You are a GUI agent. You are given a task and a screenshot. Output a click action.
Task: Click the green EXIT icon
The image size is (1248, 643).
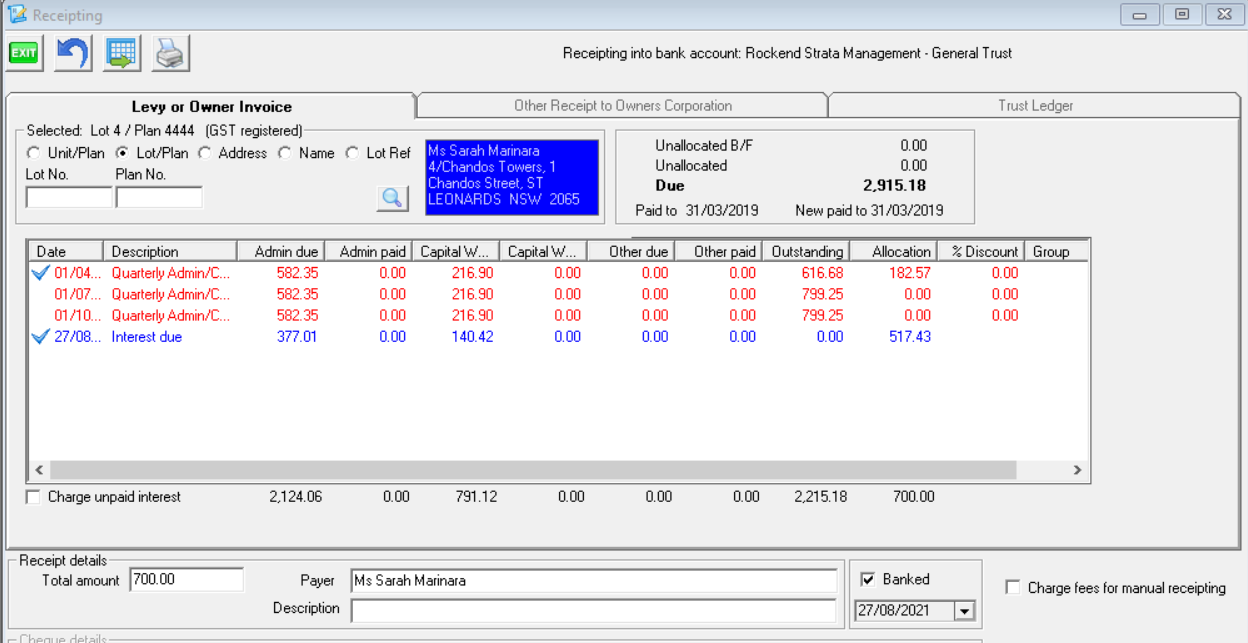pos(24,54)
